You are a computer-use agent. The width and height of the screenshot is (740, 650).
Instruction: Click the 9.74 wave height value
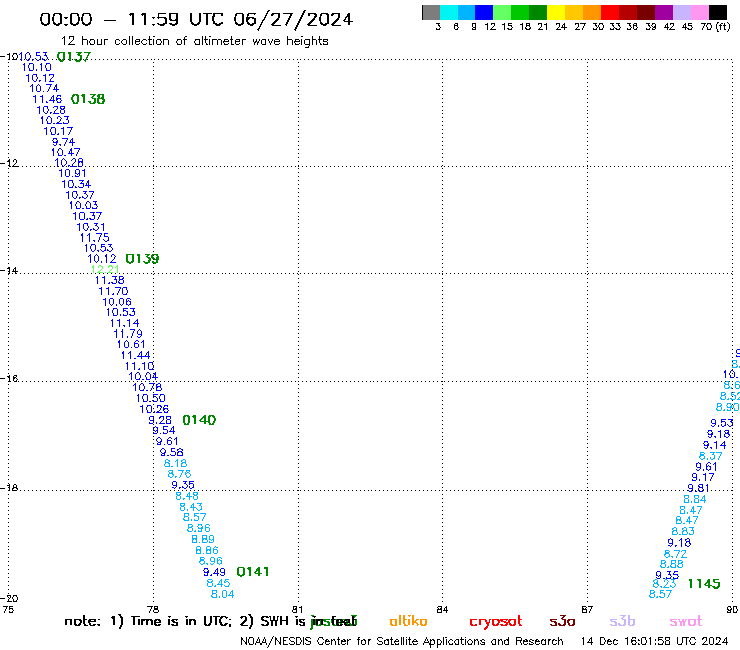click(x=63, y=142)
